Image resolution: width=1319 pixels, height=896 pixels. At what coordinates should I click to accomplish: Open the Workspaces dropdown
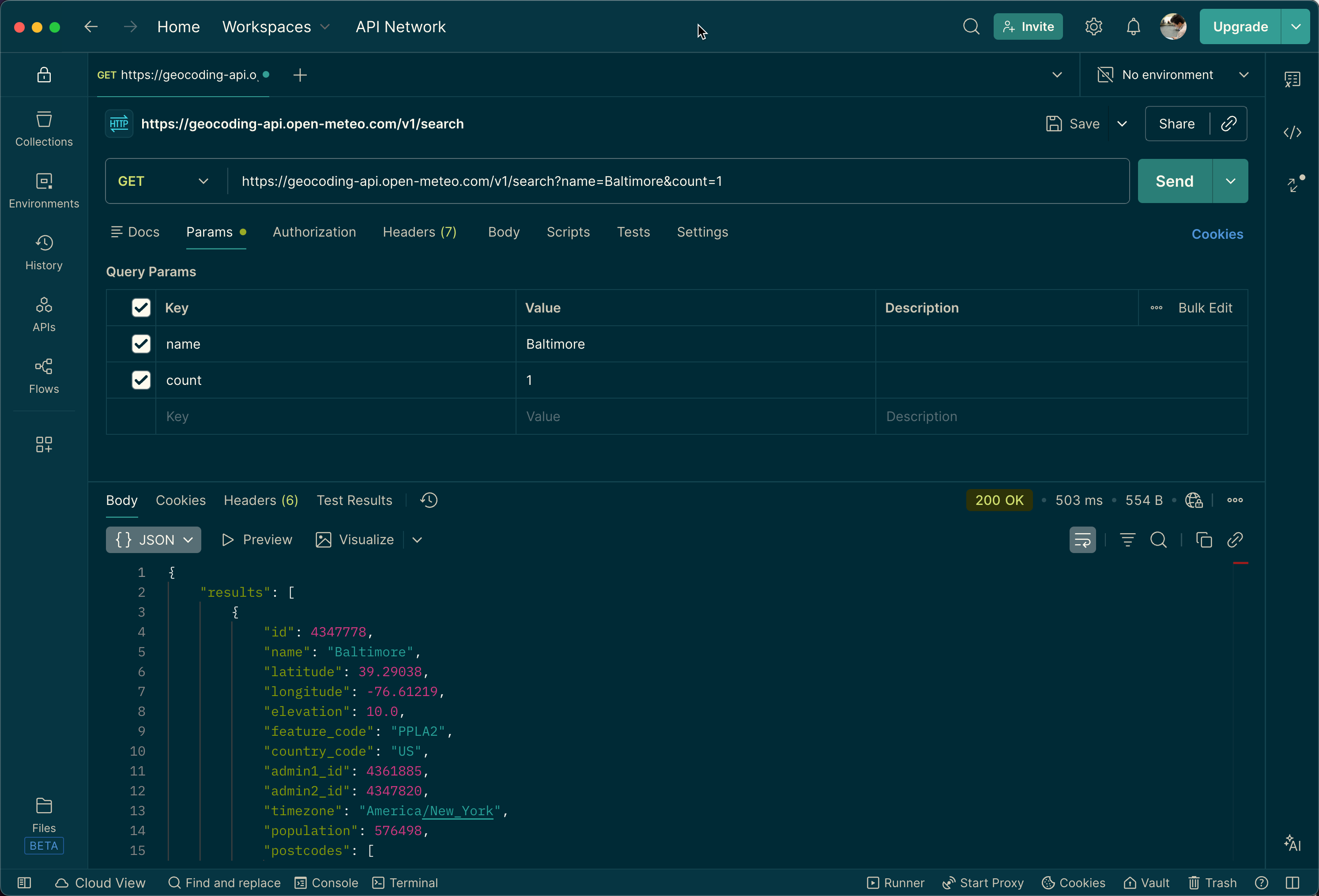[x=276, y=26]
